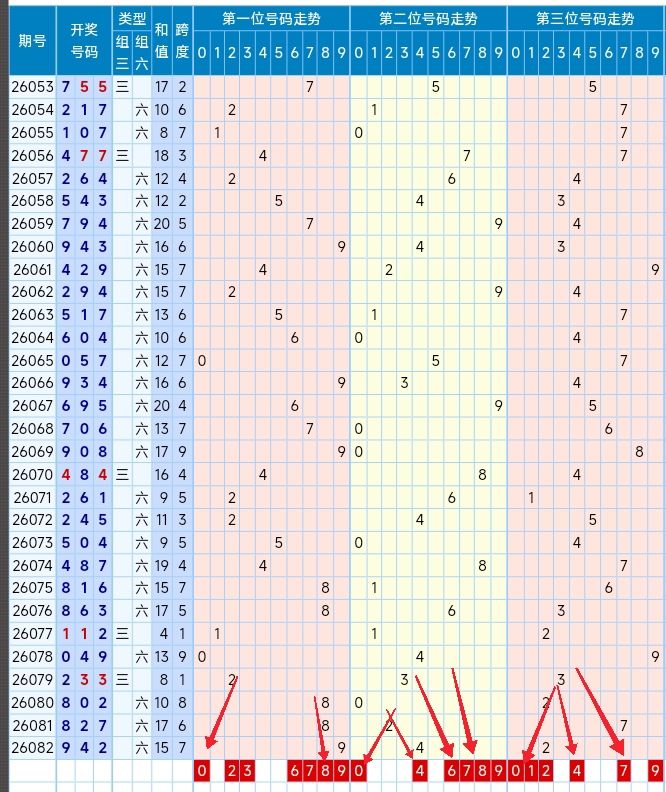Click first-position trend 6 in row 26067

click(294, 406)
